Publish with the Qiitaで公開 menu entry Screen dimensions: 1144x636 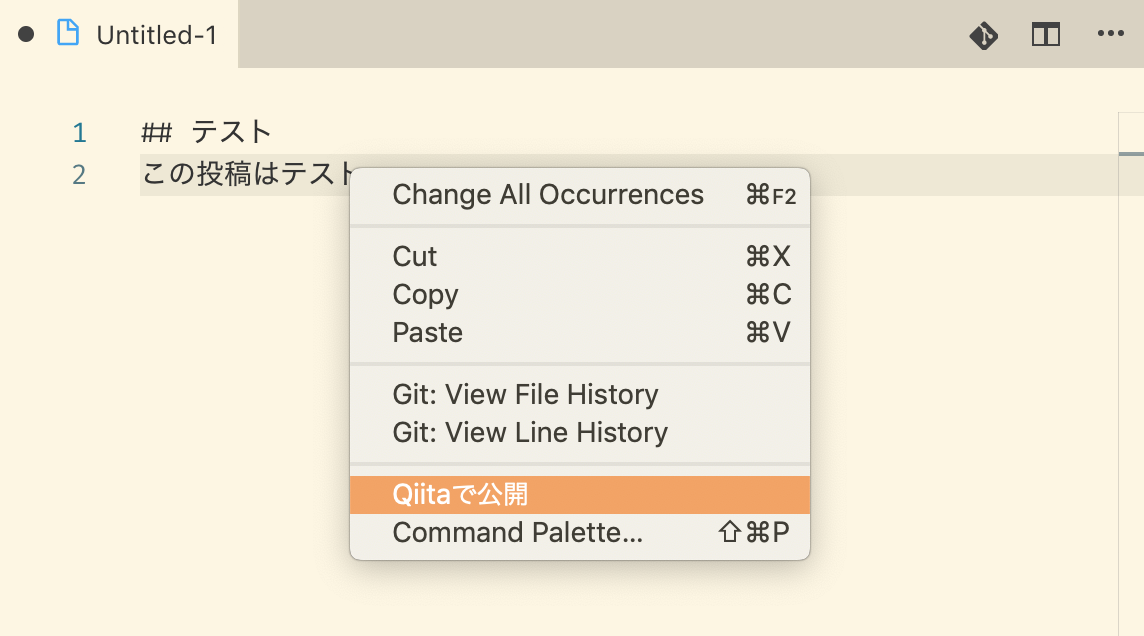(460, 495)
